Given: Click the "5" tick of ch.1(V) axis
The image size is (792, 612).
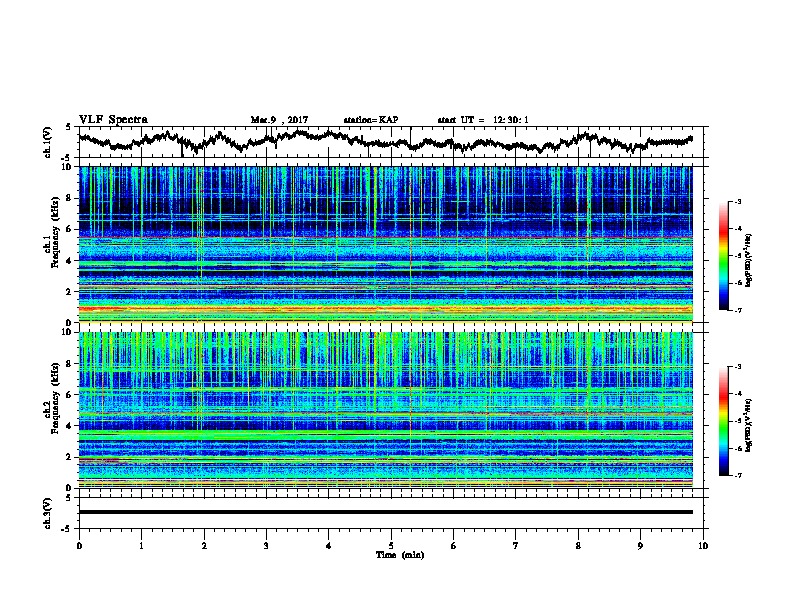Looking at the screenshot, I should [68, 127].
